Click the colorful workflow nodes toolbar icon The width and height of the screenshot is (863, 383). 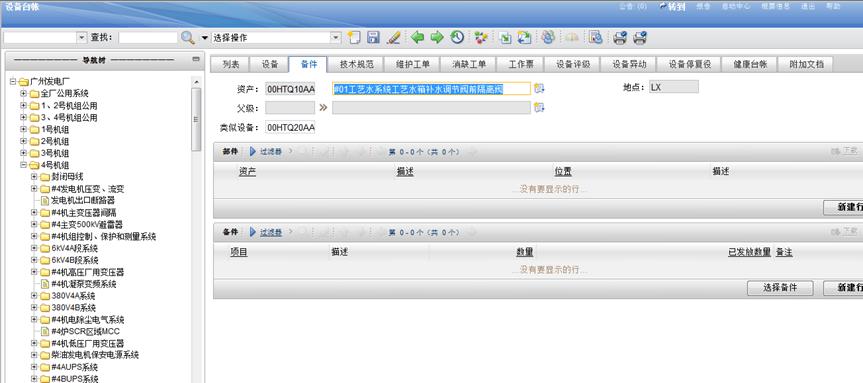coord(481,37)
